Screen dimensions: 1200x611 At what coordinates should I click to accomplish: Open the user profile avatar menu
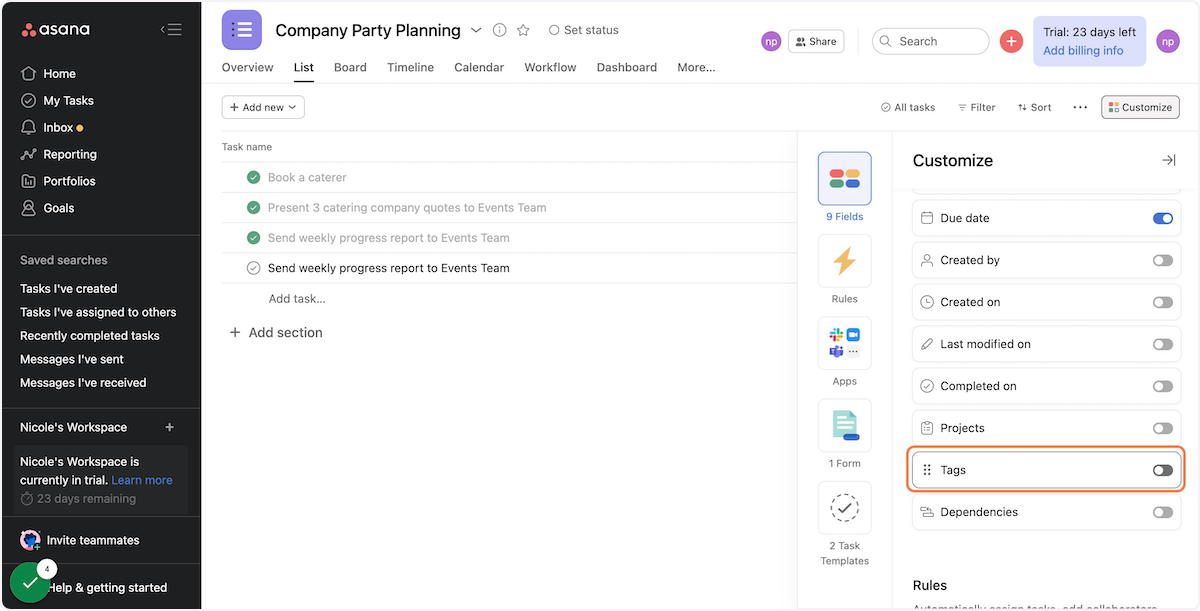coord(1168,41)
